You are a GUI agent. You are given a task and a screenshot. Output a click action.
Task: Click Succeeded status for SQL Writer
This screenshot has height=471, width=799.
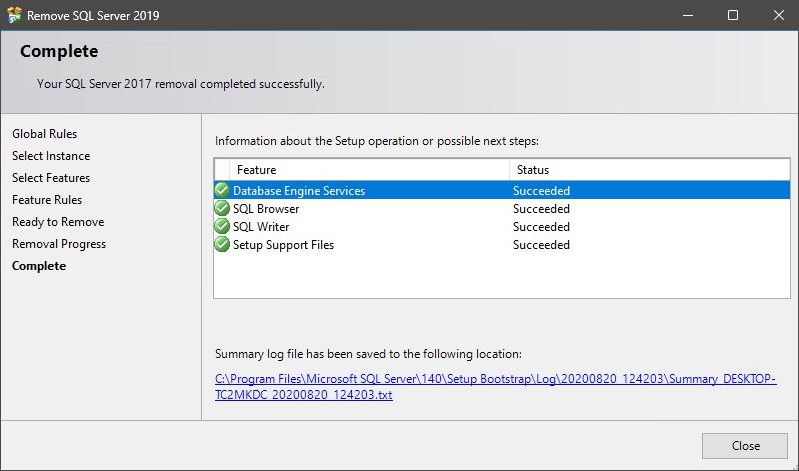pyautogui.click(x=541, y=226)
